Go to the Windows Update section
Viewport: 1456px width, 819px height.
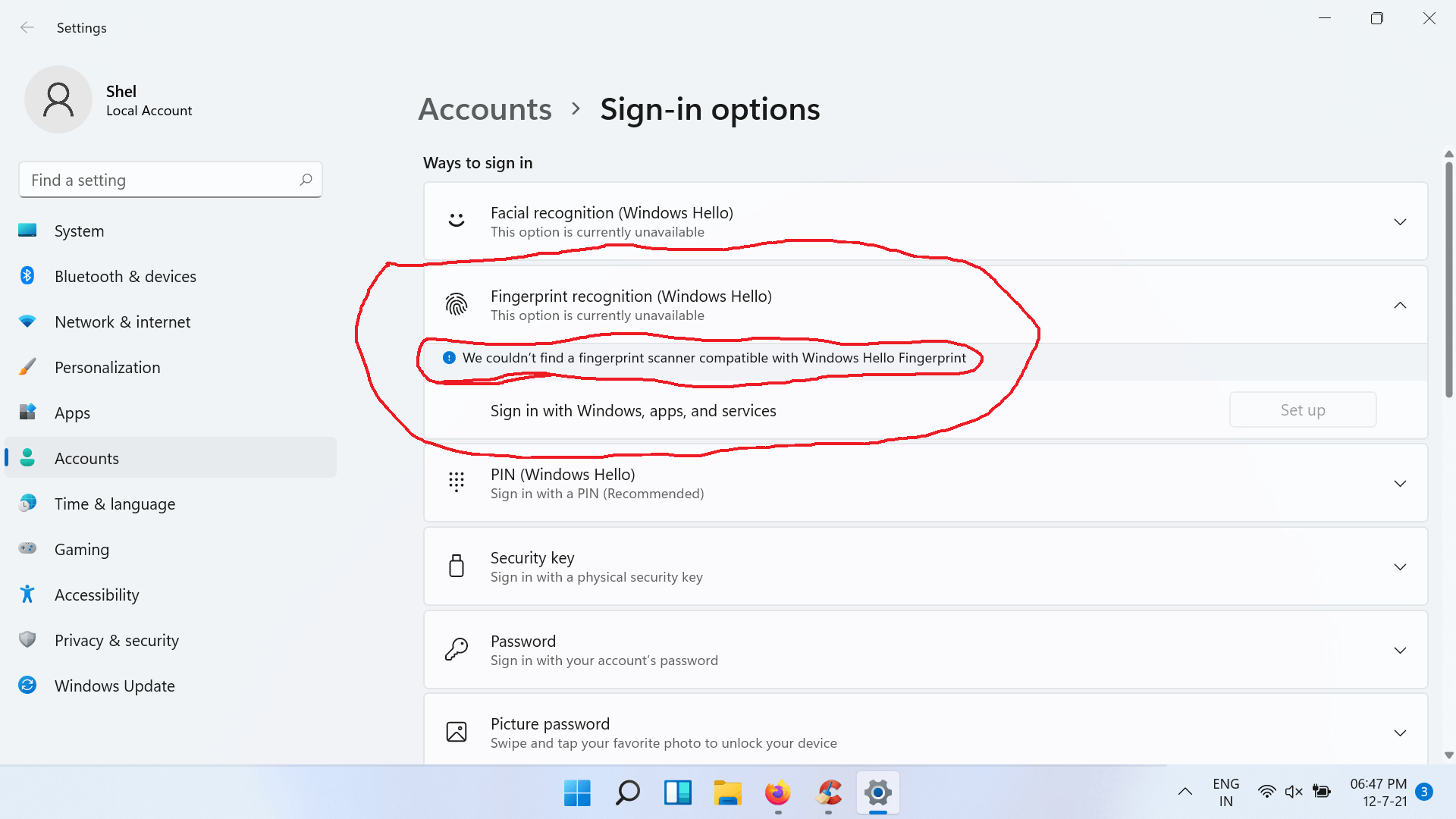115,686
